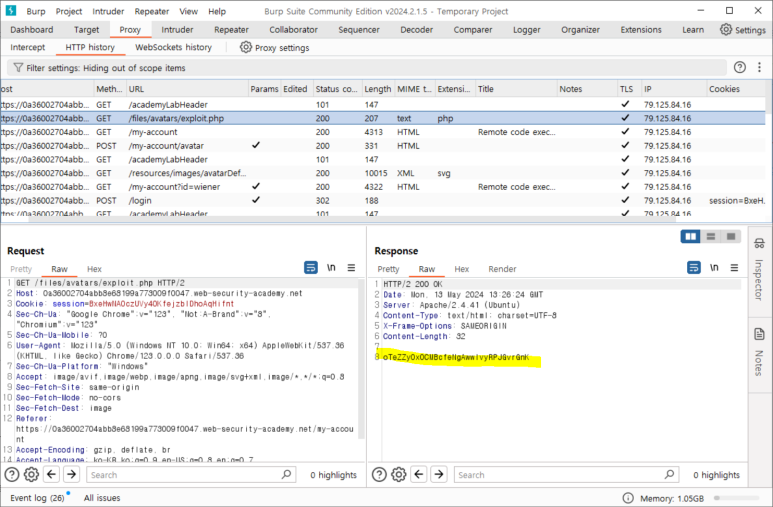The height and width of the screenshot is (507, 773).
Task: Toggle Response show non-printable \n icon
Action: click(x=714, y=267)
